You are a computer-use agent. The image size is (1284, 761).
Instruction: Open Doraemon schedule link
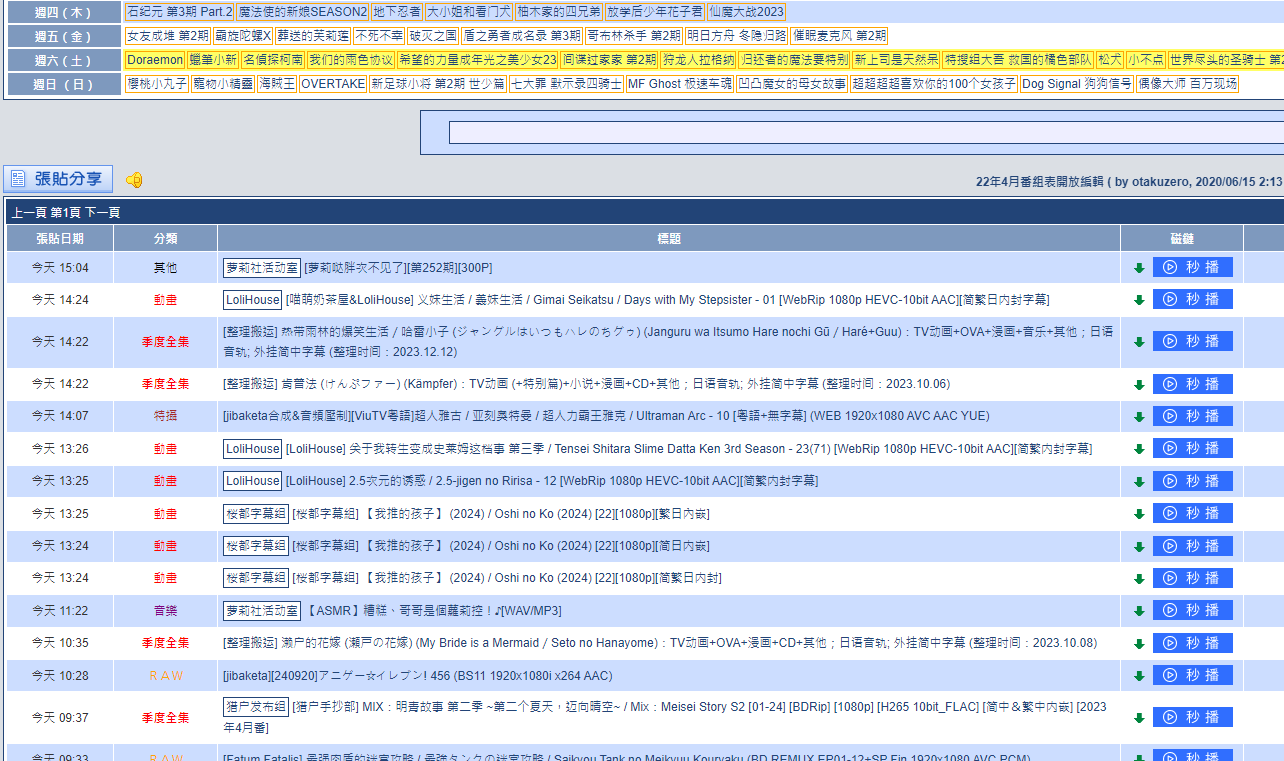155,60
